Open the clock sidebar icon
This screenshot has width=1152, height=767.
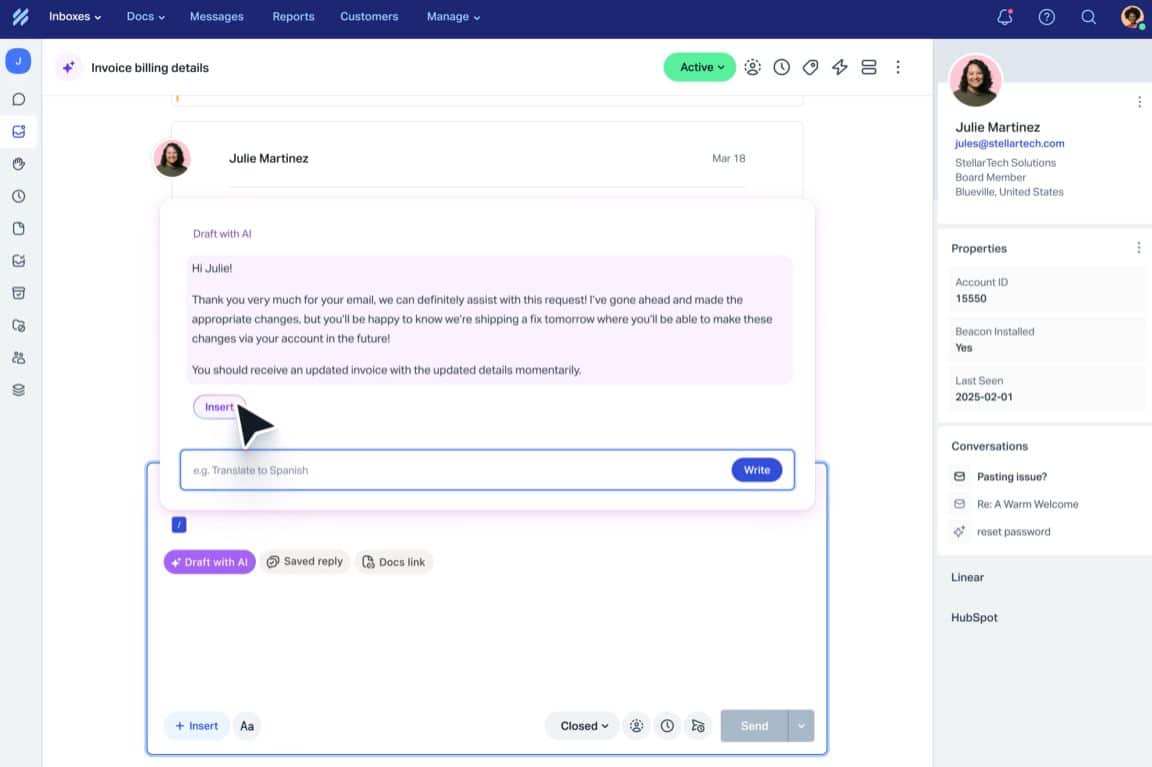(x=19, y=196)
